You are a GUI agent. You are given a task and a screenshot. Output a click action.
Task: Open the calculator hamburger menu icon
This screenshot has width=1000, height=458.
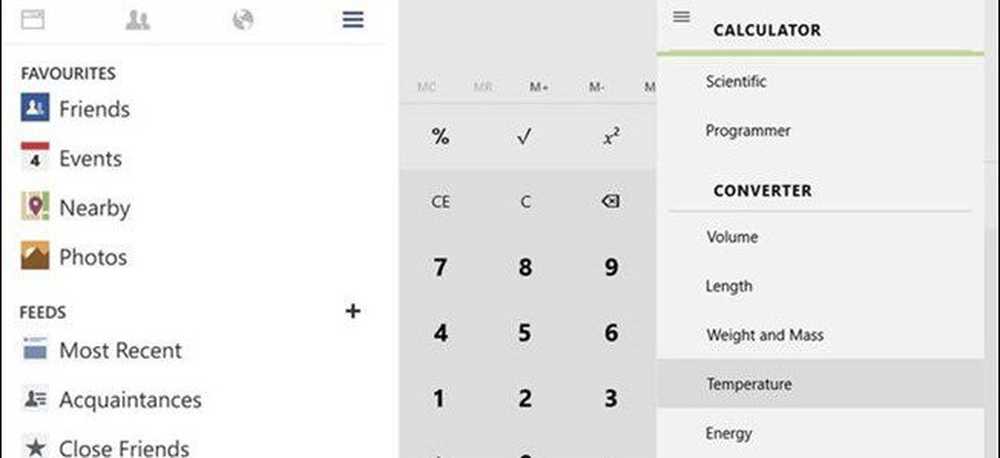681,17
